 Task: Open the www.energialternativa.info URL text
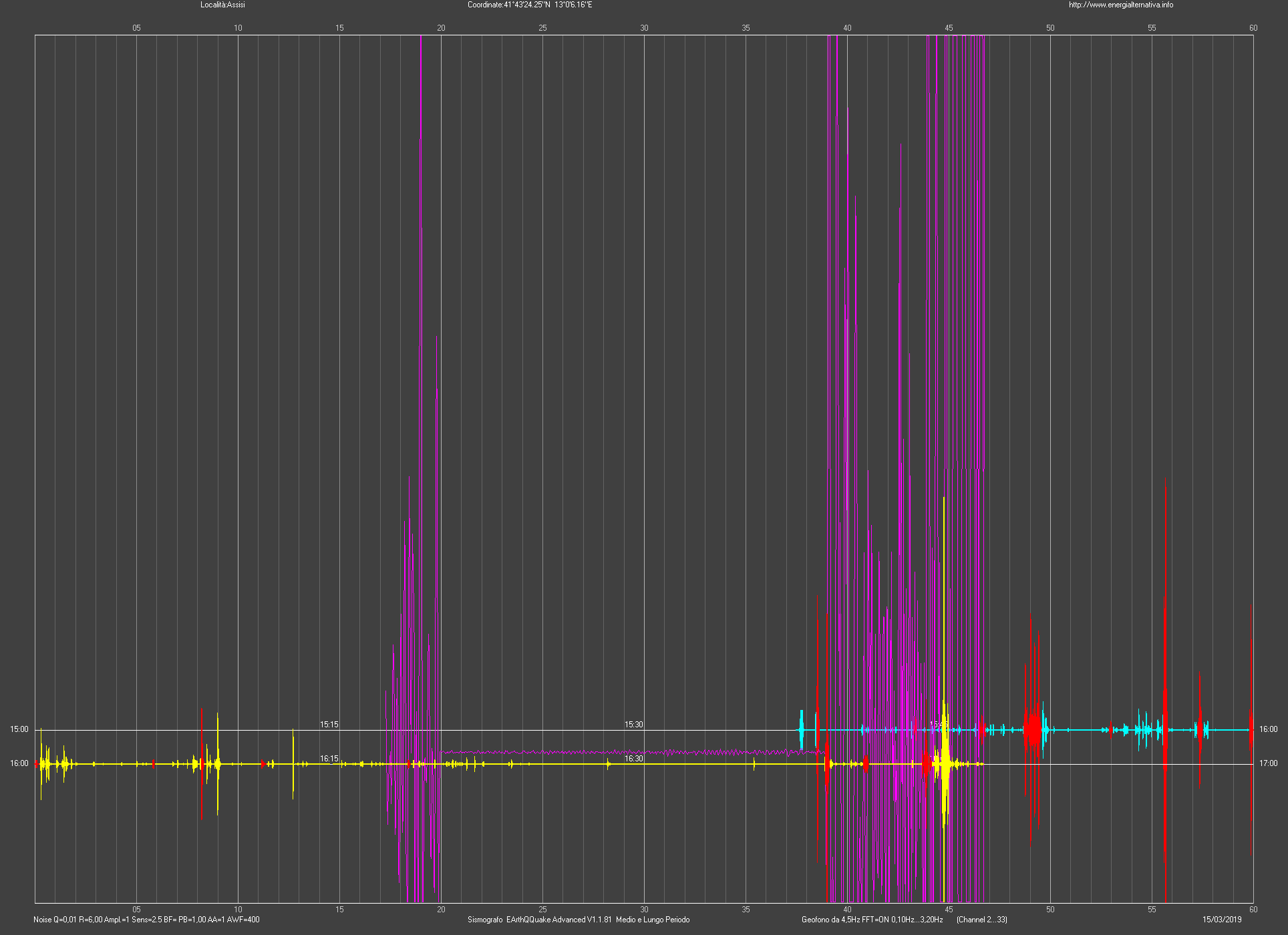(1121, 5)
